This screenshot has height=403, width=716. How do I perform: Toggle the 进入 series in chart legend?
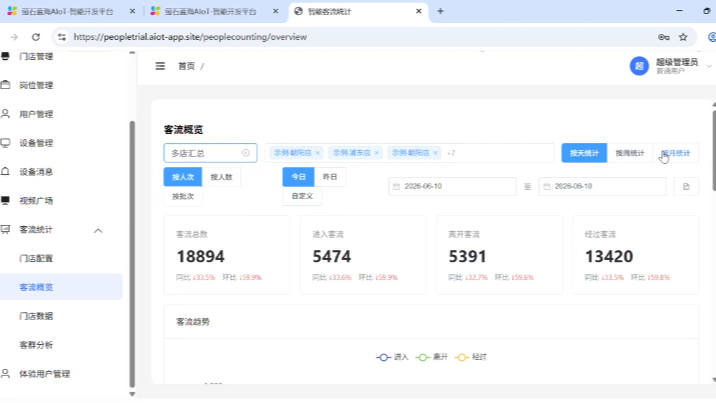pos(392,357)
